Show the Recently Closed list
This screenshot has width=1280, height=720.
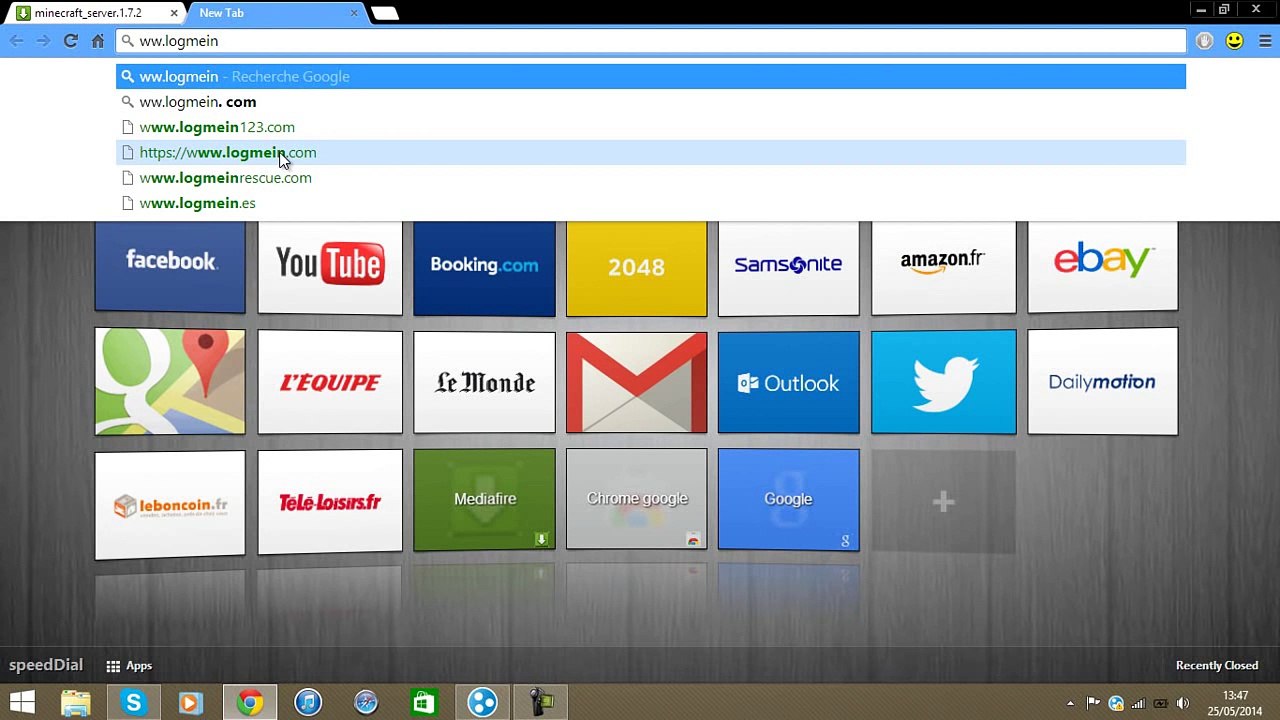tap(1217, 666)
